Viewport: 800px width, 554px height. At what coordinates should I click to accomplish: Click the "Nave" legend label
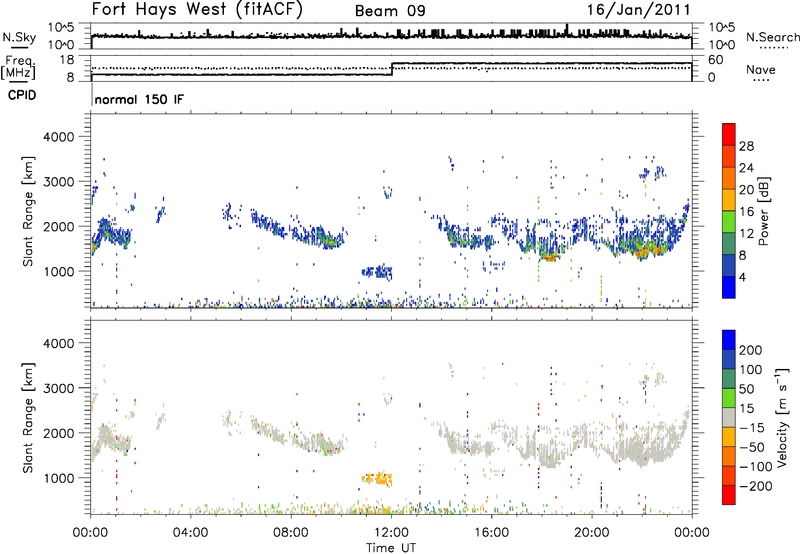click(x=761, y=69)
